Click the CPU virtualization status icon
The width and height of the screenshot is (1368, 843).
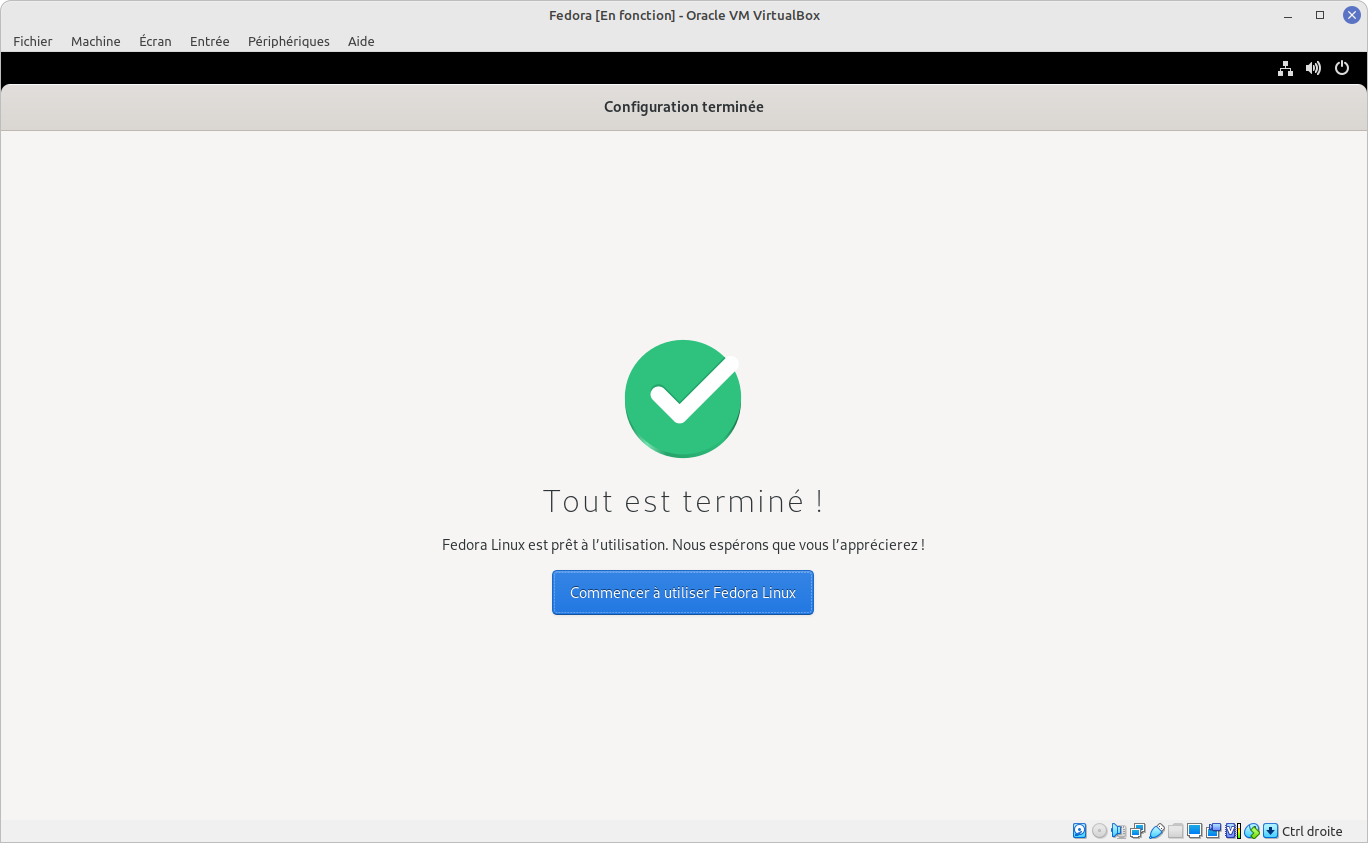click(x=1233, y=831)
